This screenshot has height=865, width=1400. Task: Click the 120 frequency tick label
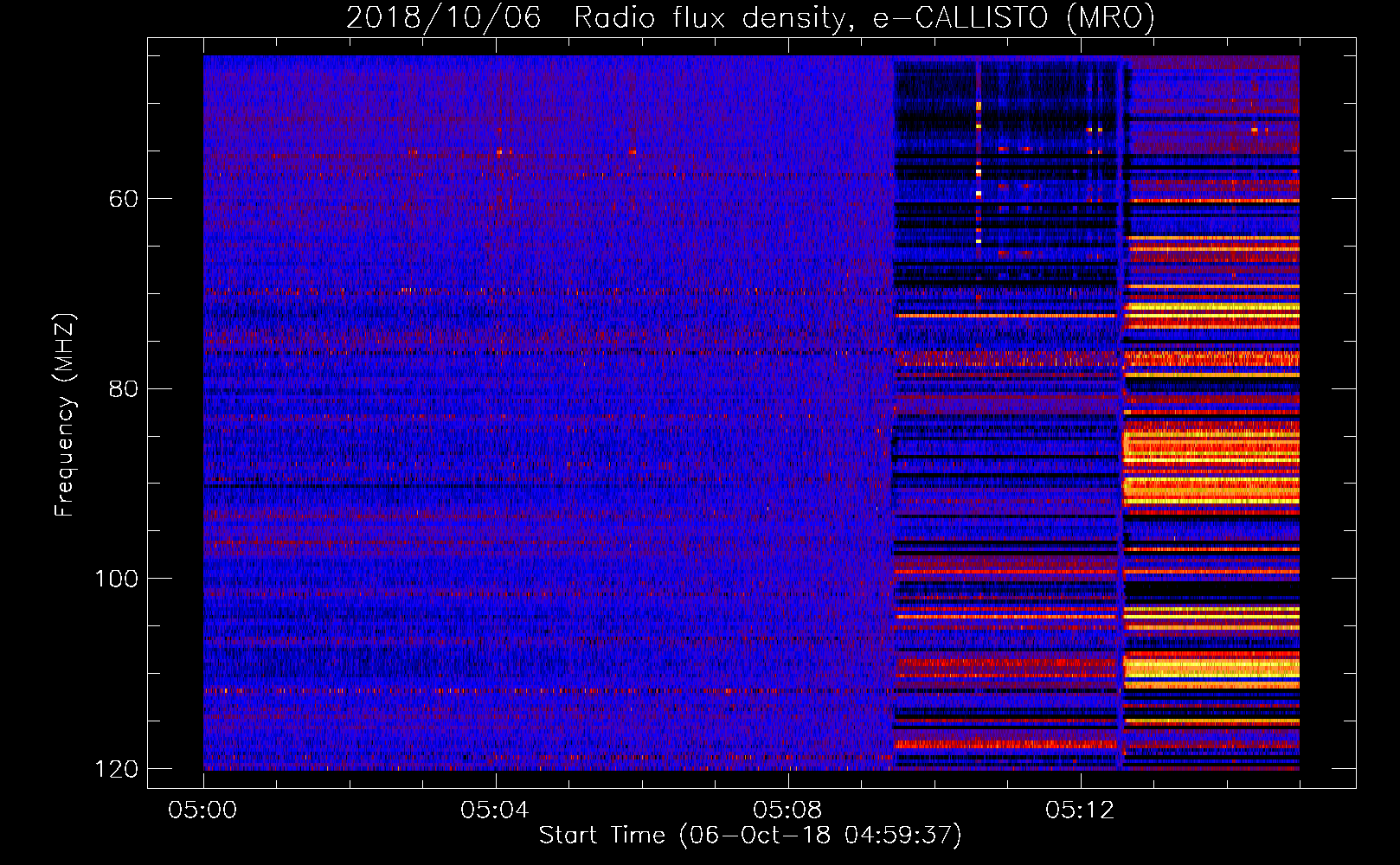(x=116, y=768)
